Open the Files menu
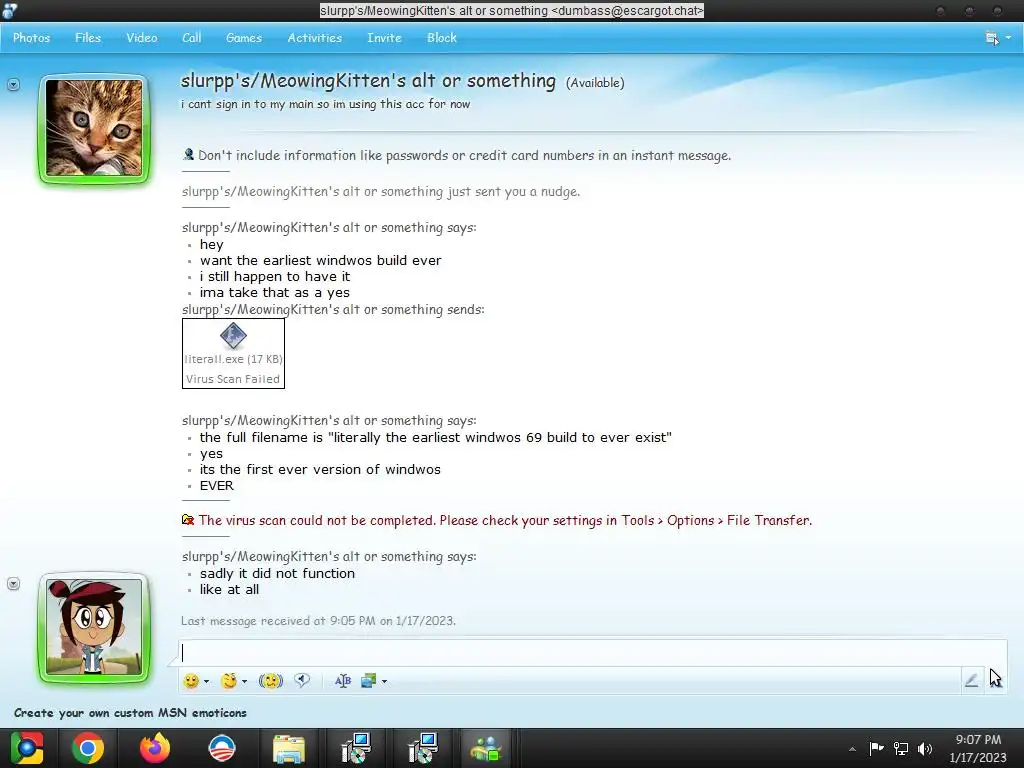Screen dimensions: 1024x768 pyautogui.click(x=88, y=38)
